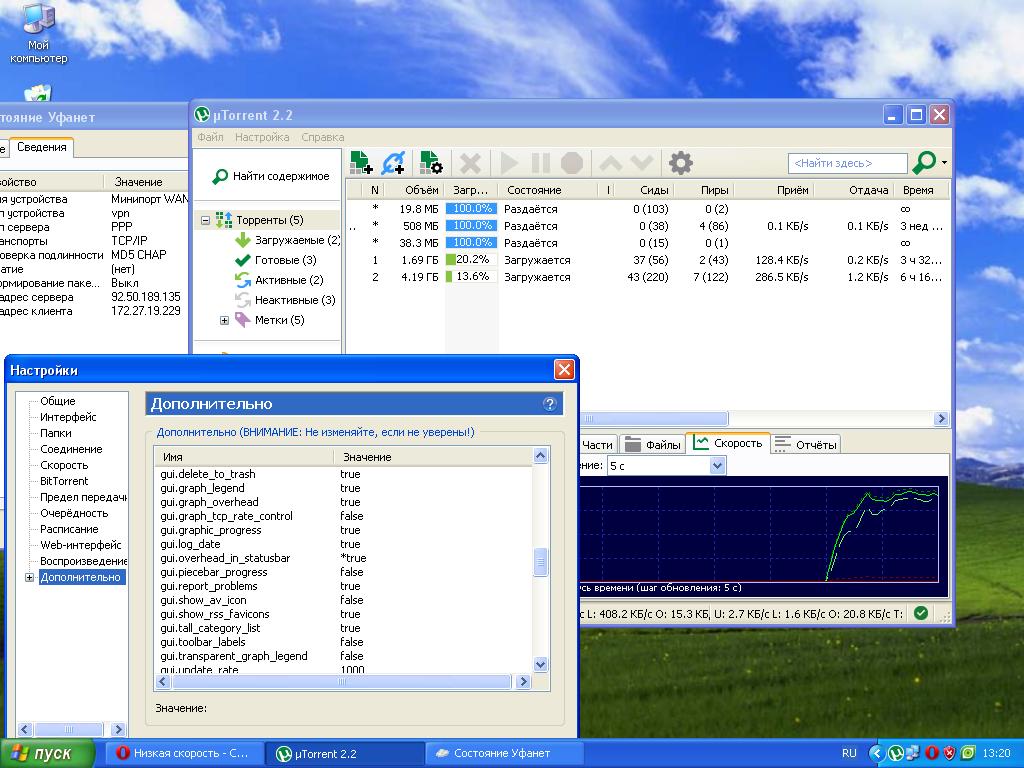Click down arrow of settings list scrollbar
The height and width of the screenshot is (768, 1024).
click(541, 665)
